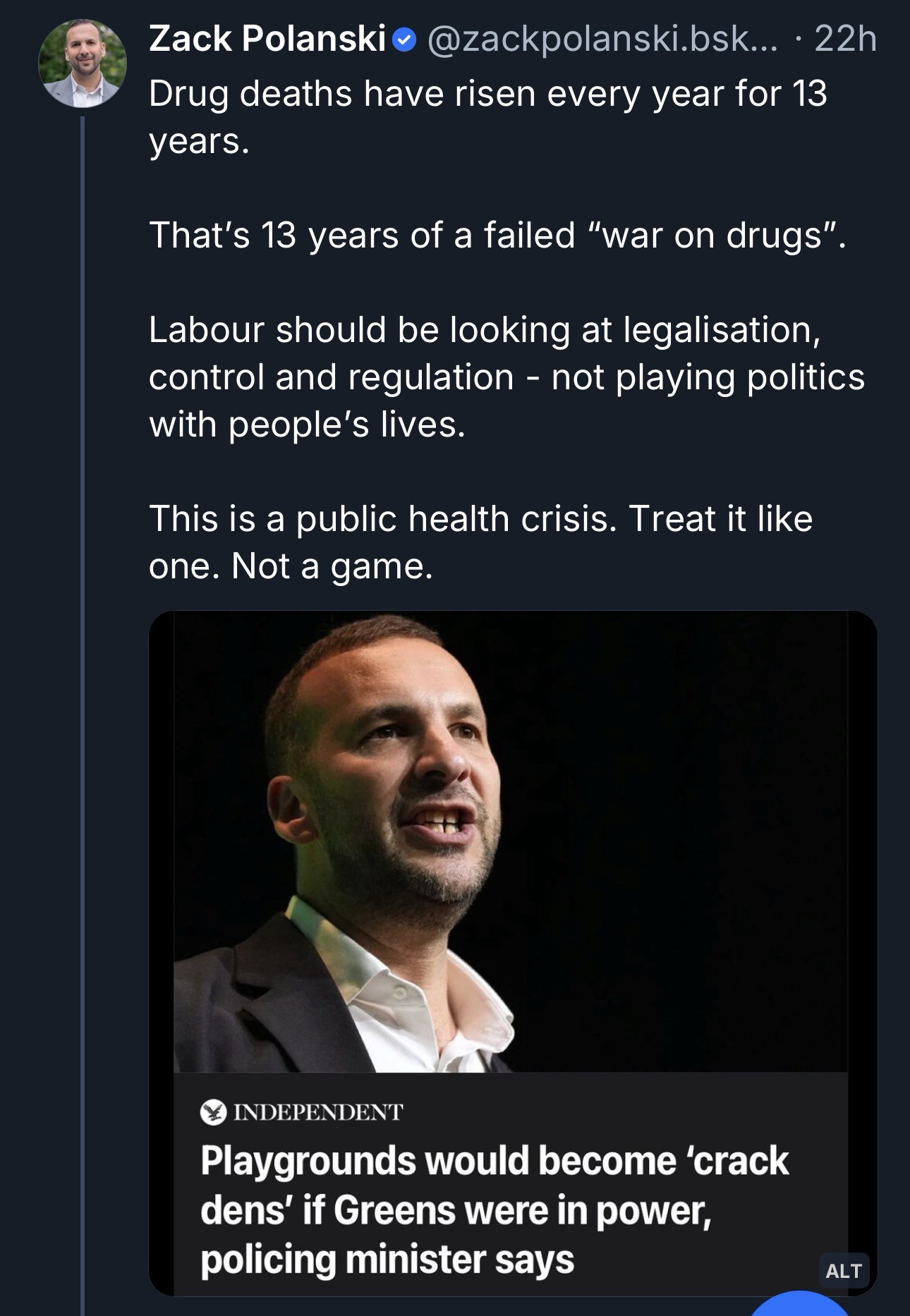Click "policing minister says" in the headline
910x1316 pixels.
coord(387,1260)
